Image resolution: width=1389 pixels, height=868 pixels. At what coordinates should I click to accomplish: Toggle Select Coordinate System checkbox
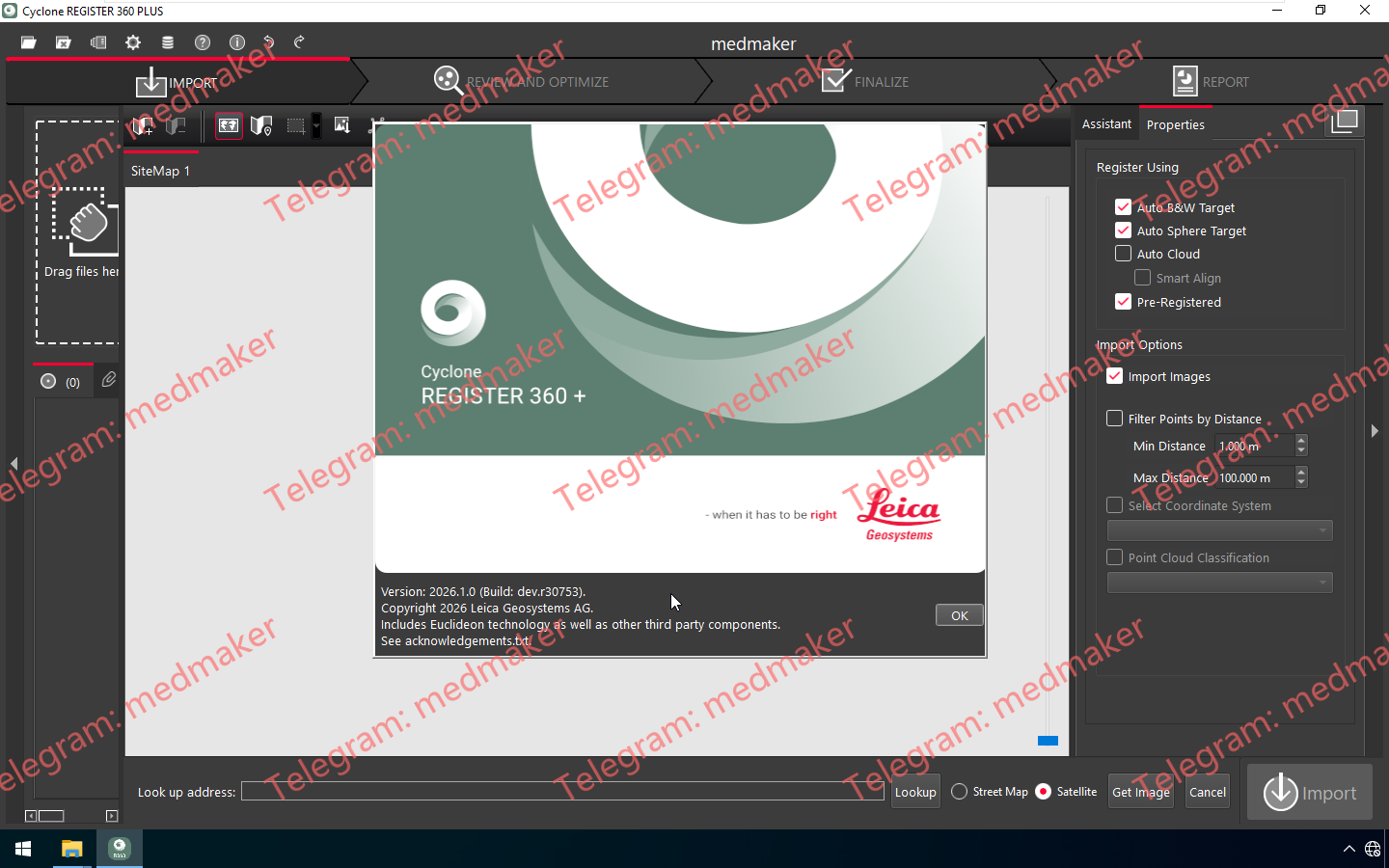click(x=1114, y=505)
